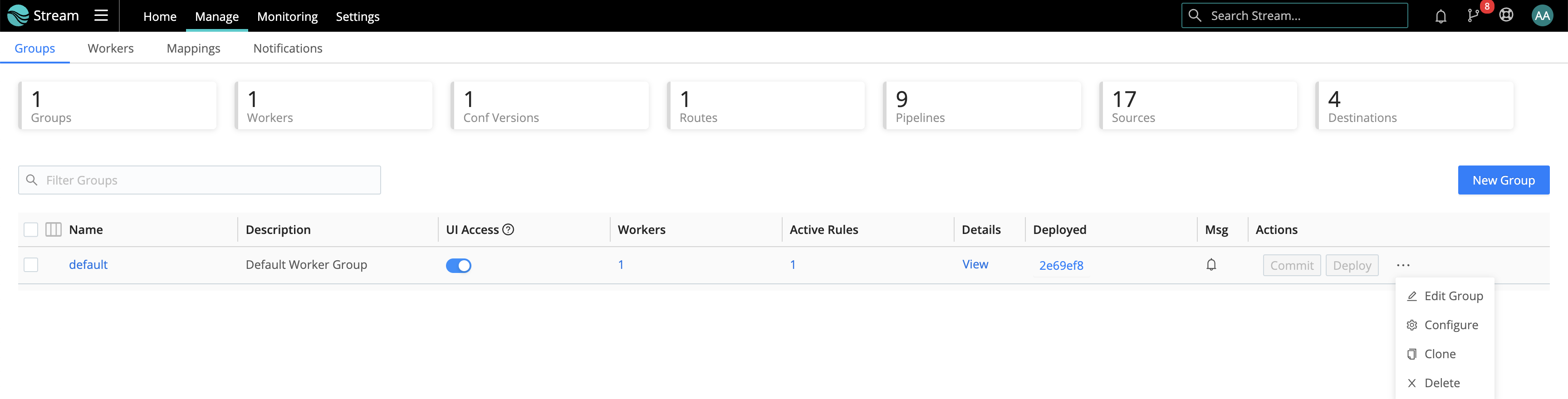
Task: Create a New Group
Action: [x=1504, y=180]
